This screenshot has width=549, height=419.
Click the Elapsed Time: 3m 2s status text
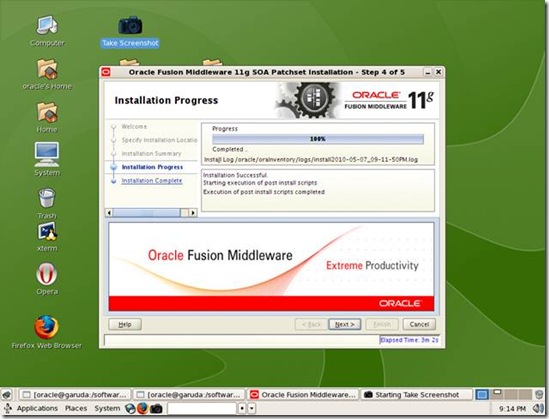(x=409, y=340)
